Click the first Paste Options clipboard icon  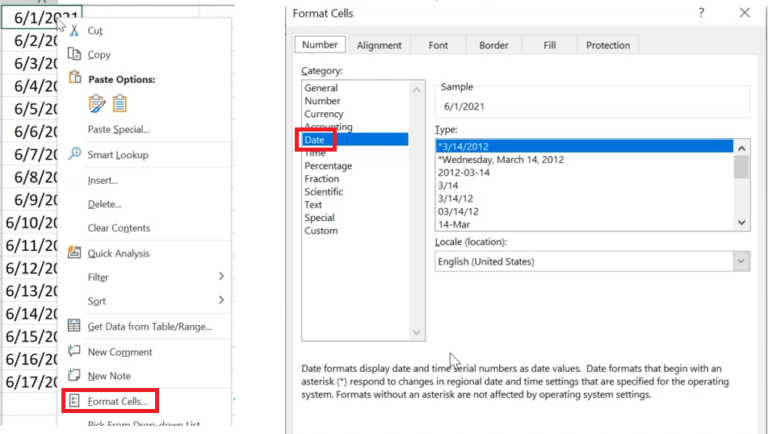pos(97,103)
